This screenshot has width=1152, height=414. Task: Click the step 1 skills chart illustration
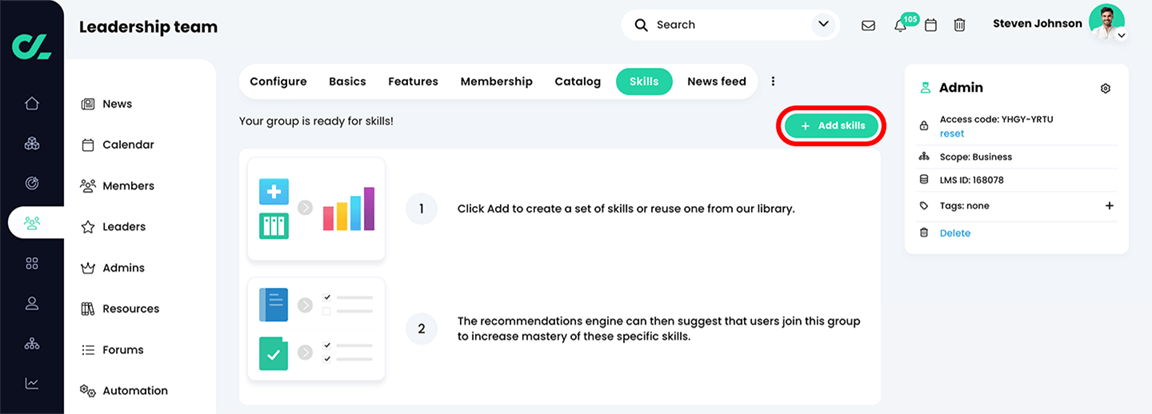(x=317, y=209)
